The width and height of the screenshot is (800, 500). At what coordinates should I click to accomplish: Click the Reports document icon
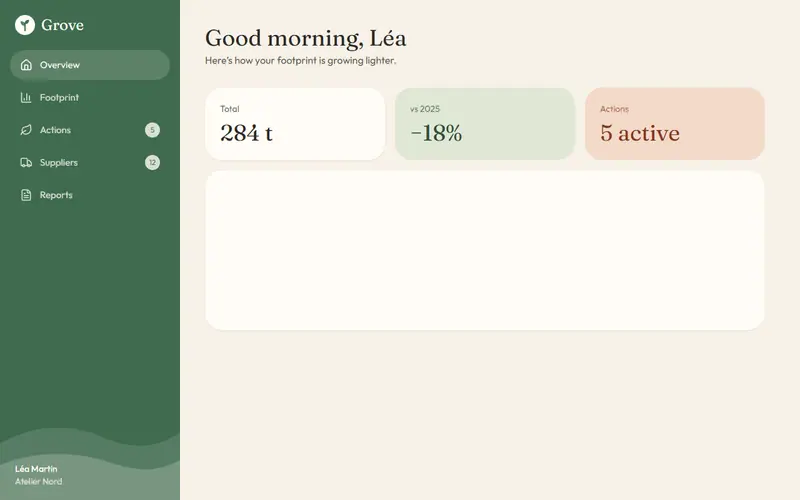tap(26, 195)
